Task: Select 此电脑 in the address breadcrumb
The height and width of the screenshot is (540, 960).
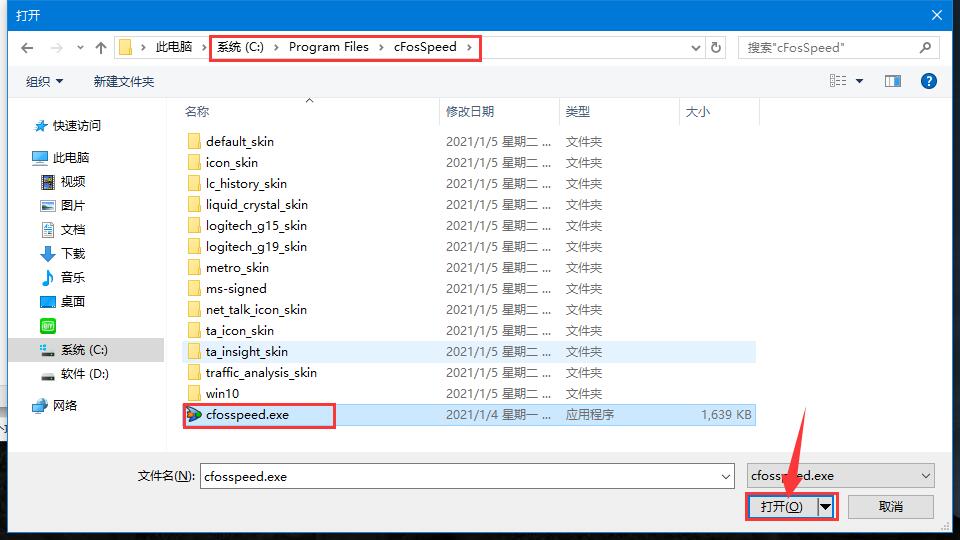Action: click(174, 47)
